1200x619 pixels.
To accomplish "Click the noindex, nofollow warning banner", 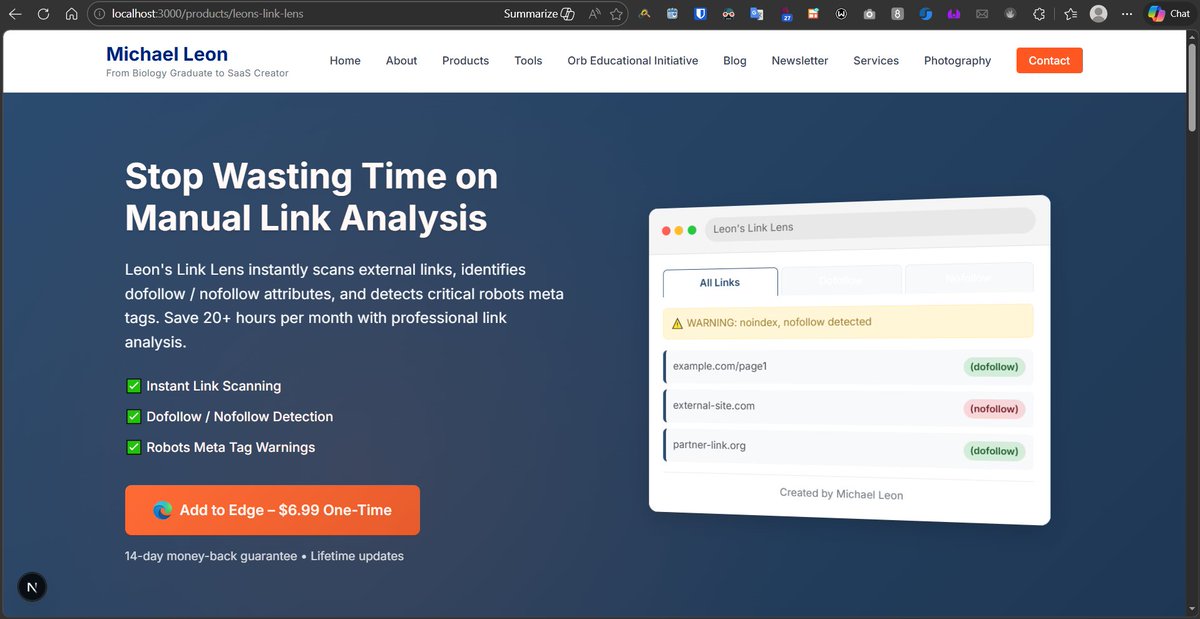I will [848, 322].
